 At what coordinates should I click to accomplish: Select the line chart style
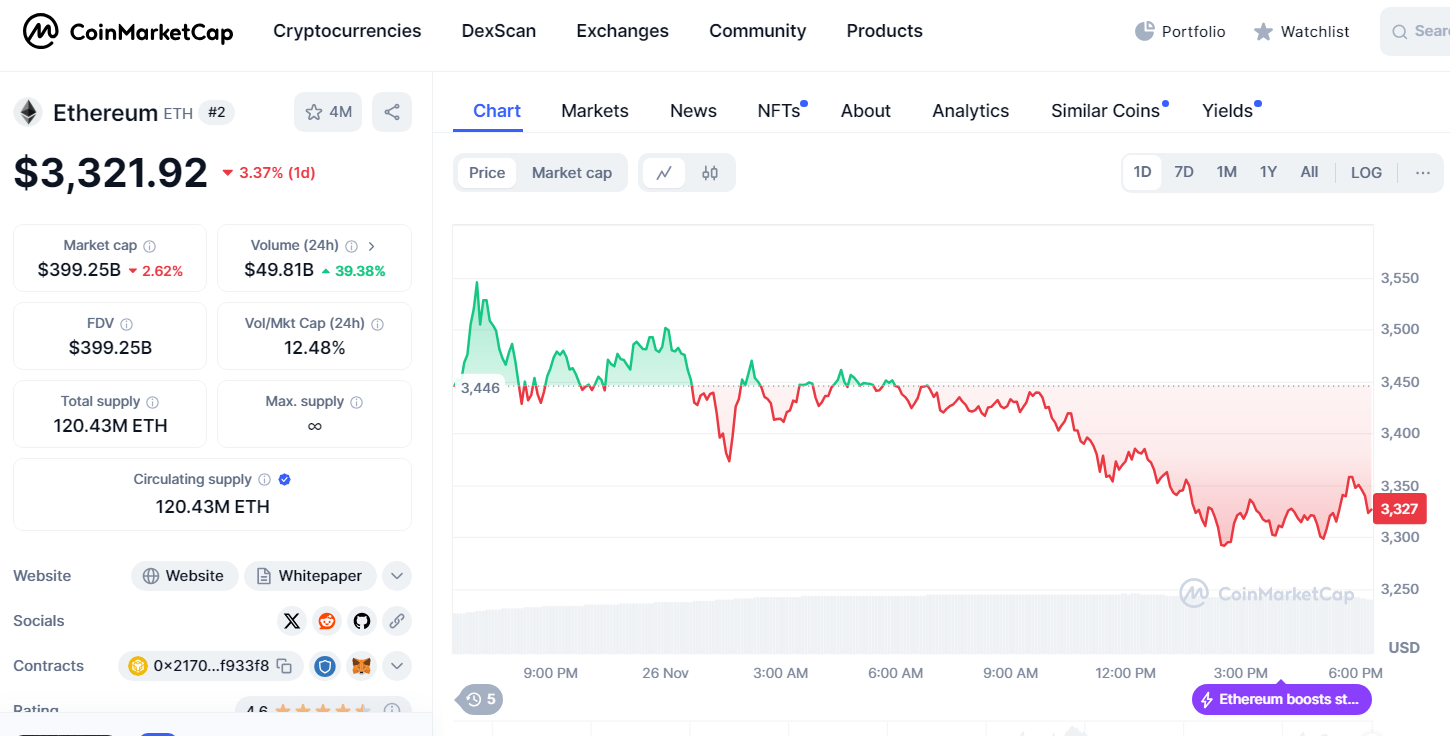pos(664,173)
